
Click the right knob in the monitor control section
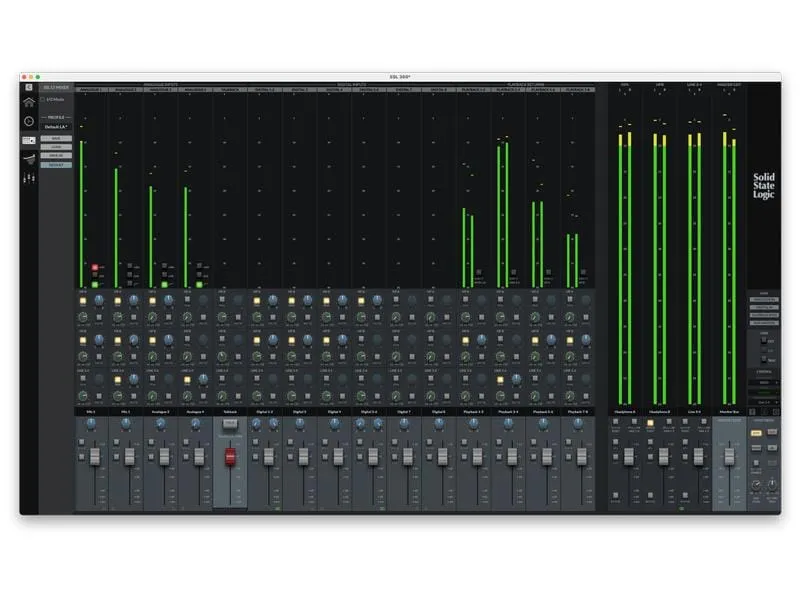click(x=772, y=484)
